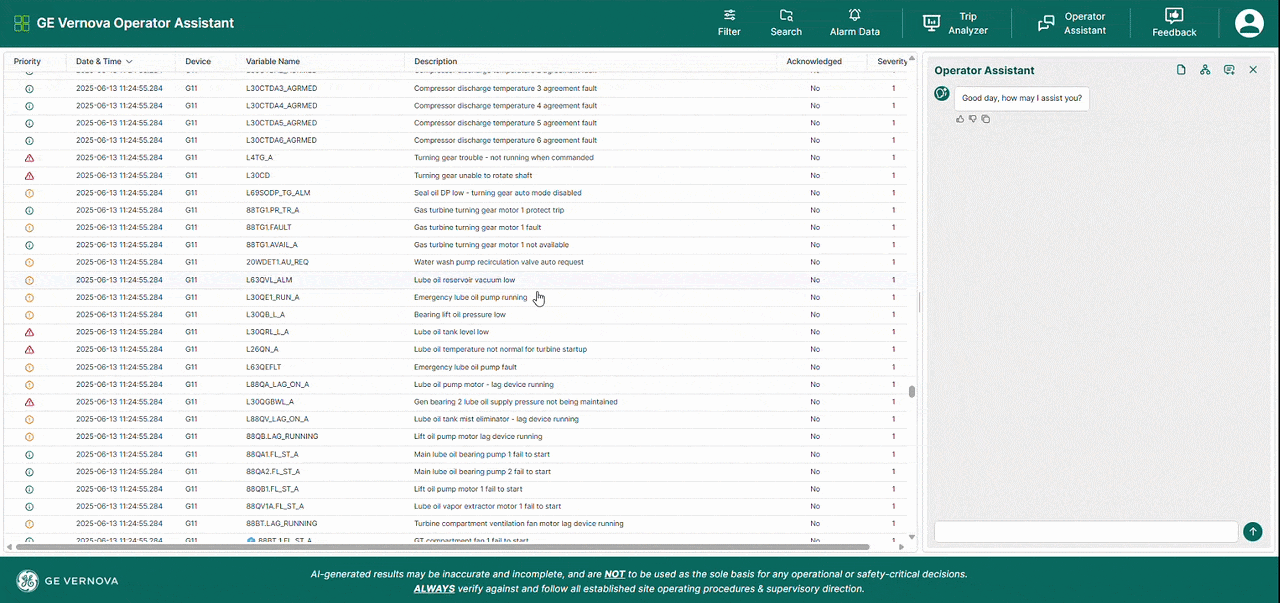Screen dimensions: 1280x603
Task: Select the 20WDET1.AU_REQ variable name
Action: (x=277, y=262)
